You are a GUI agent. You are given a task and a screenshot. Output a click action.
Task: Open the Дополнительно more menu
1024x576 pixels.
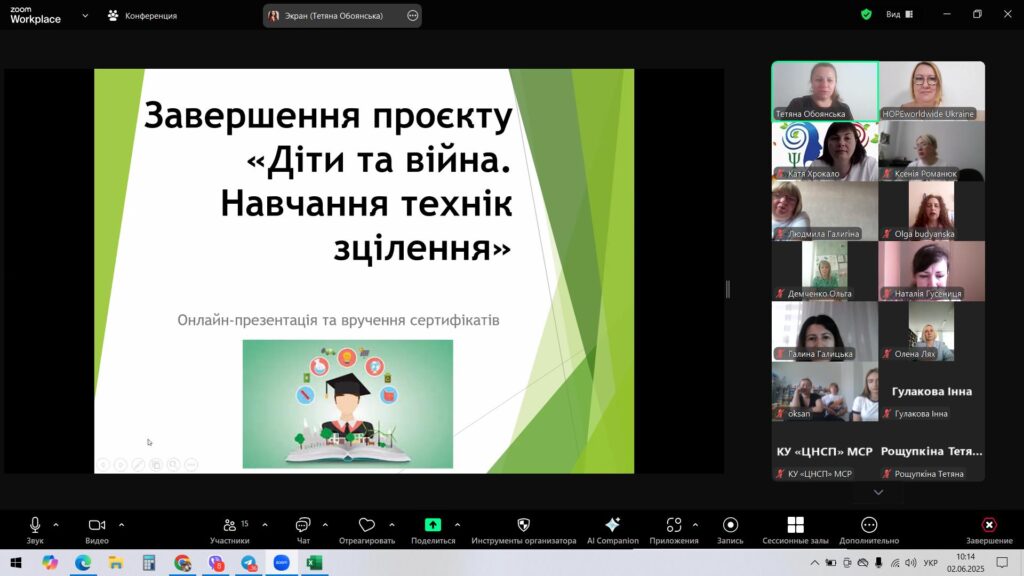[869, 525]
